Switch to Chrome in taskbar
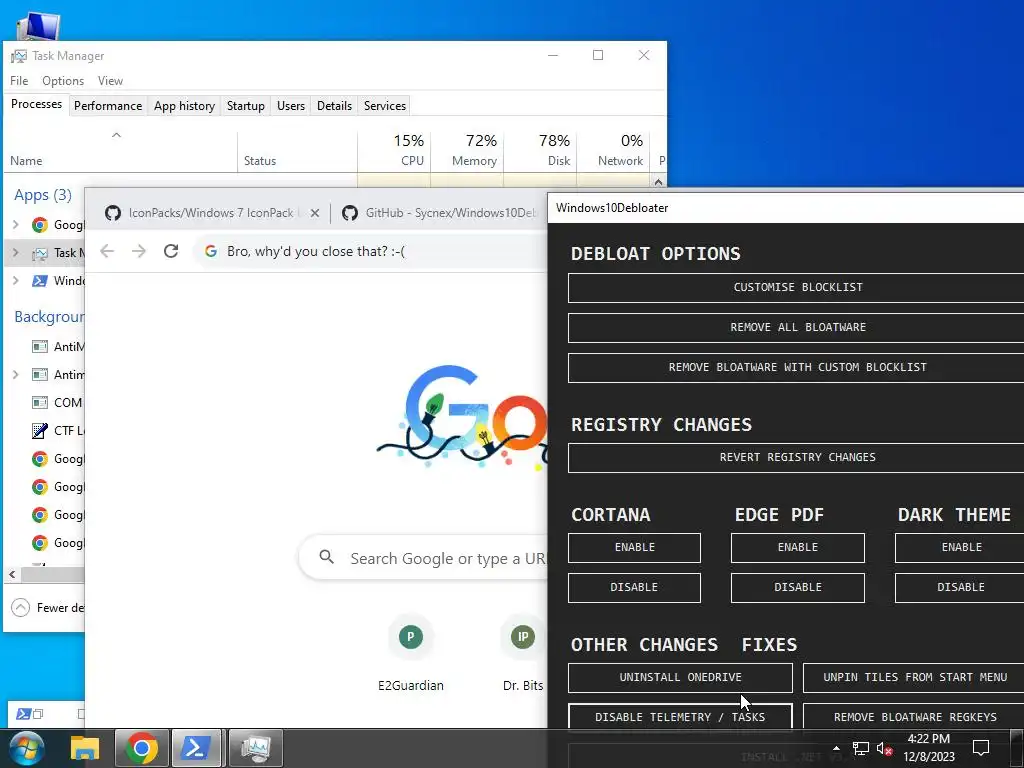Image resolution: width=1024 pixels, height=768 pixels. point(142,748)
